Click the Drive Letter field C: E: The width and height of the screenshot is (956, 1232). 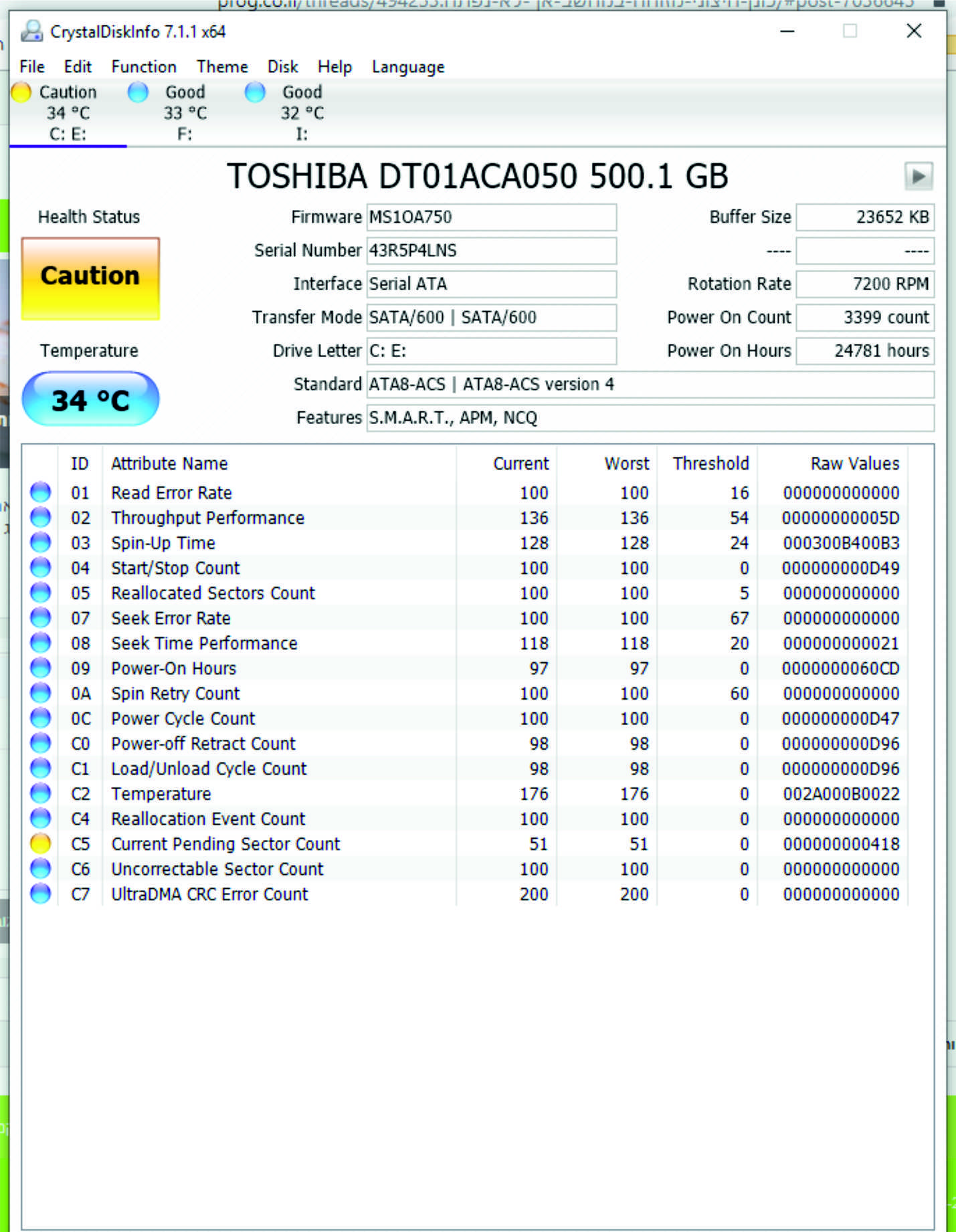pyautogui.click(x=491, y=351)
